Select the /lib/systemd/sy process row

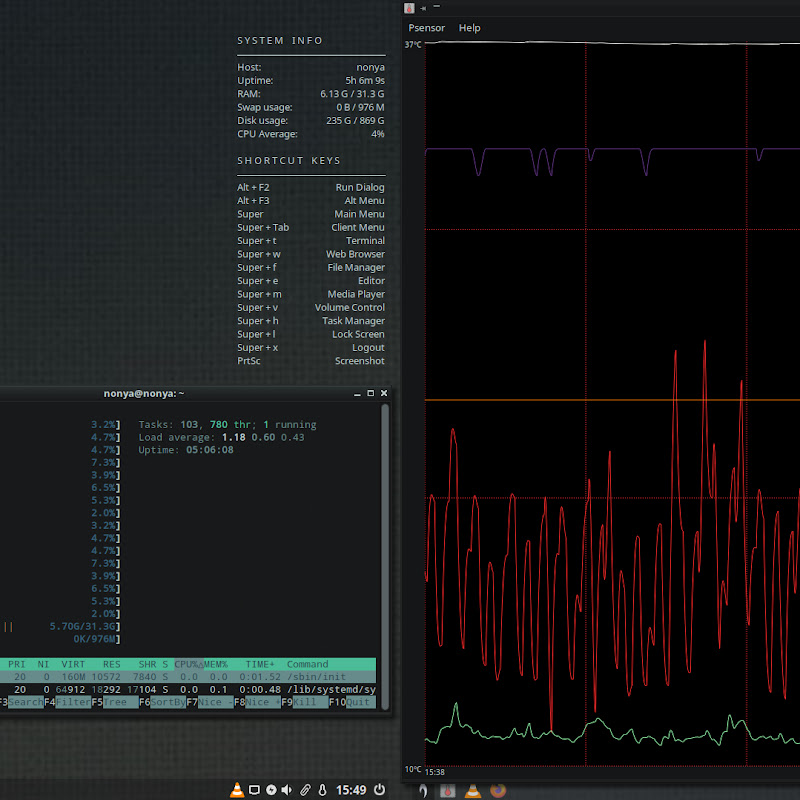coord(188,689)
